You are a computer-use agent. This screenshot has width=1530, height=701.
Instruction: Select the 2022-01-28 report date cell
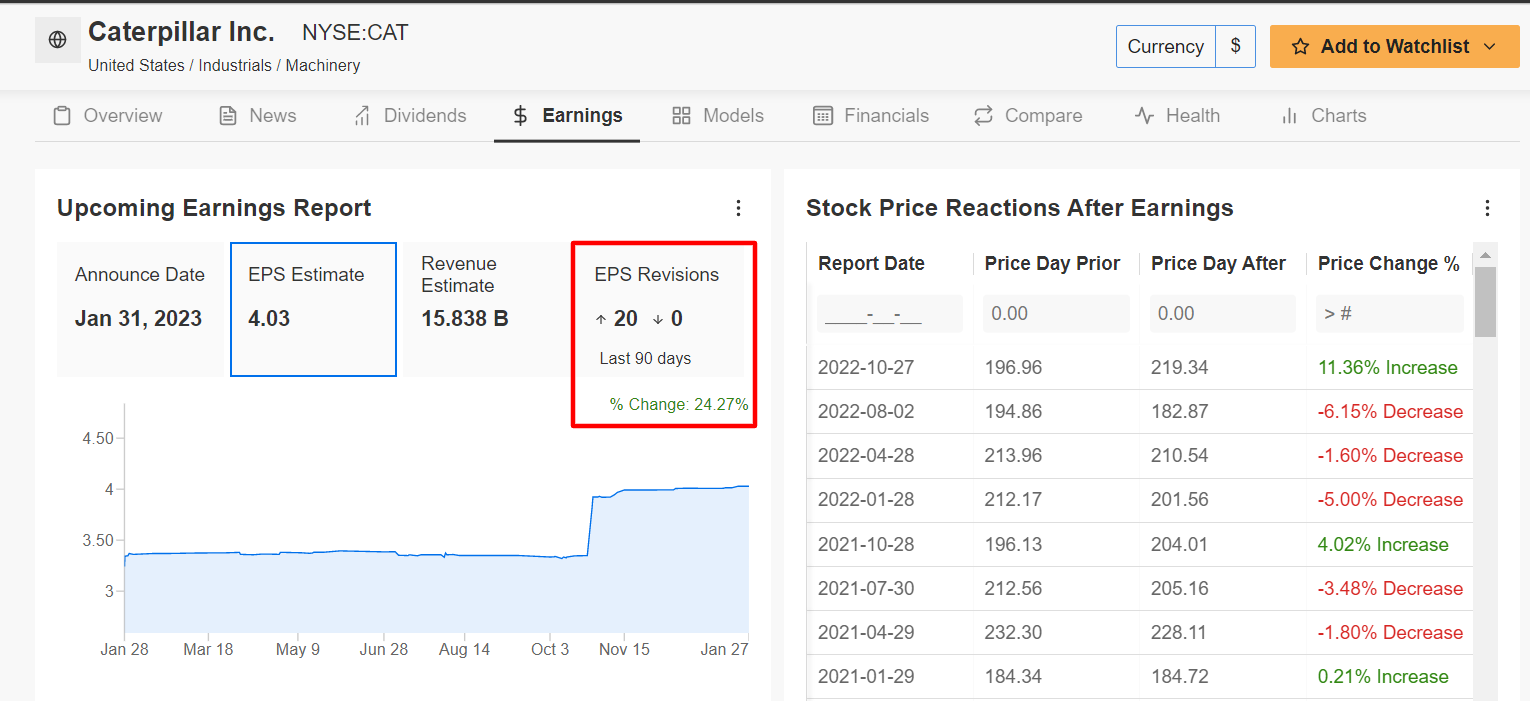click(866, 500)
